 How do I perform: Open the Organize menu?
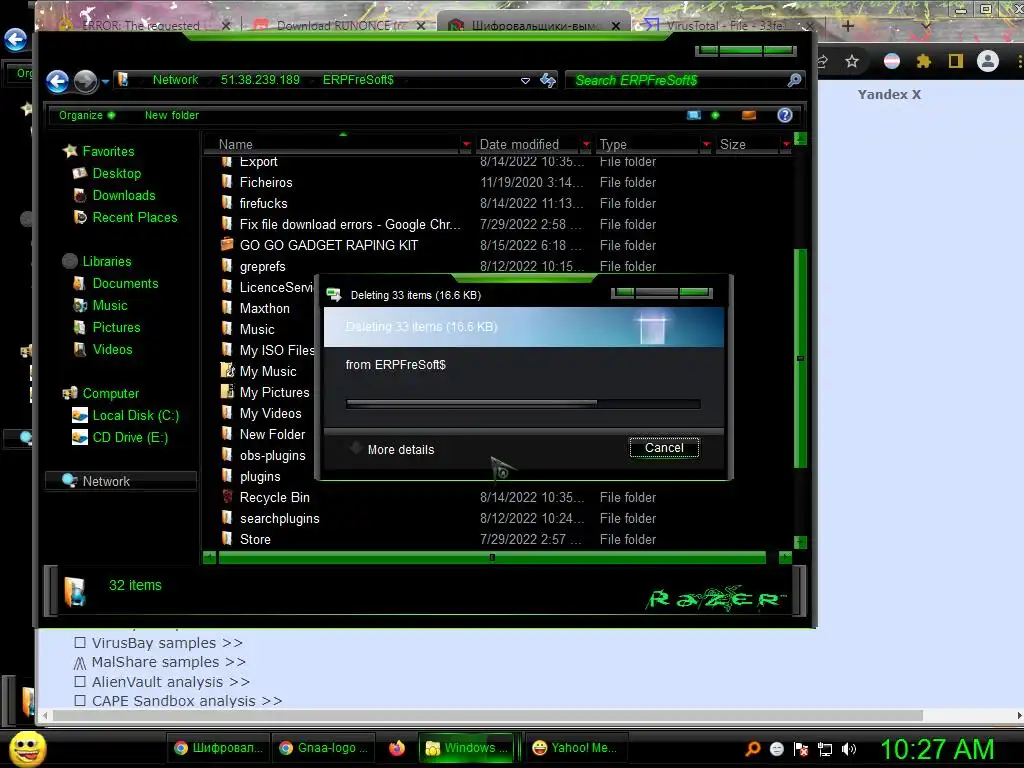point(87,116)
